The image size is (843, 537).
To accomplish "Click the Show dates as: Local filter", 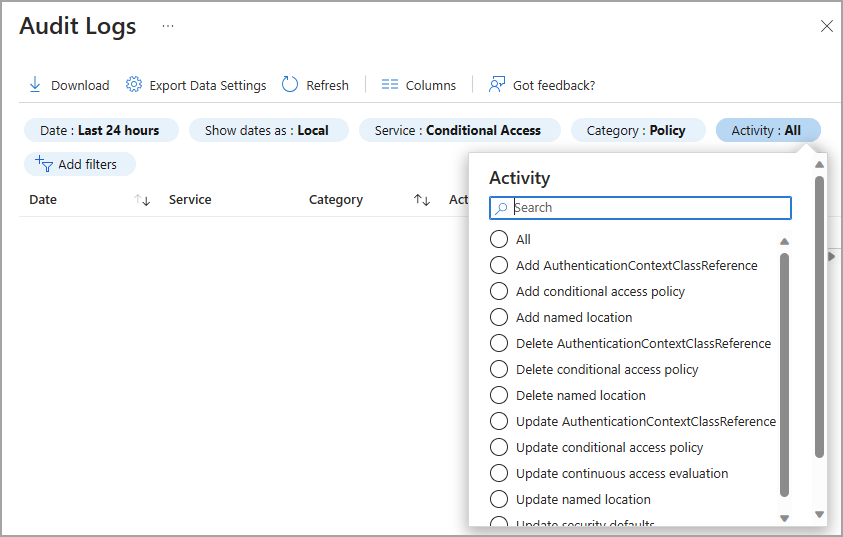I will click(267, 130).
